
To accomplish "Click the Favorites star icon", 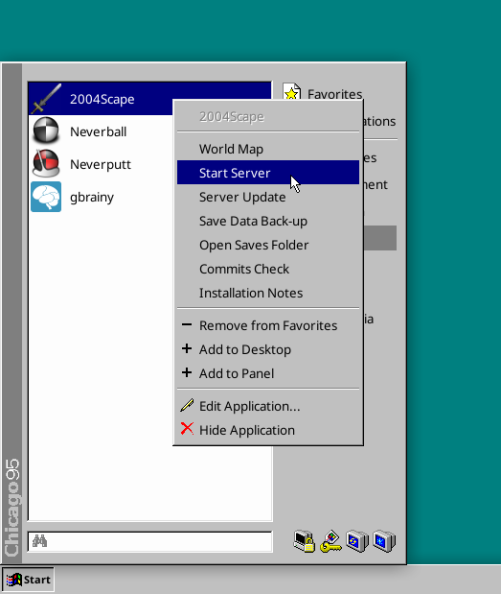I will click(x=292, y=92).
